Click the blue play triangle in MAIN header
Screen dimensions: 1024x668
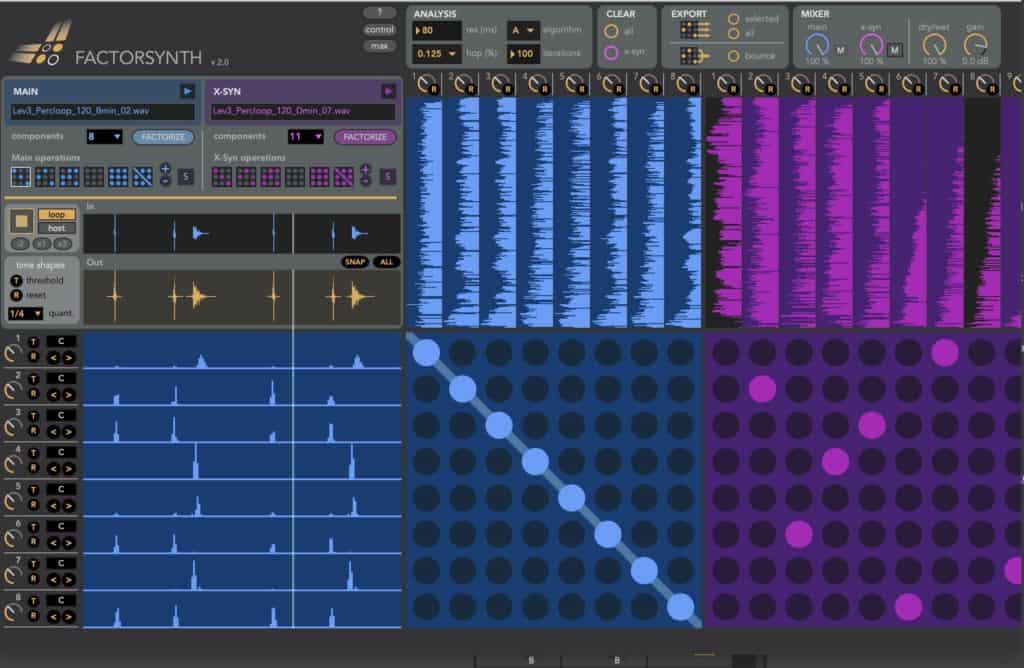187,91
